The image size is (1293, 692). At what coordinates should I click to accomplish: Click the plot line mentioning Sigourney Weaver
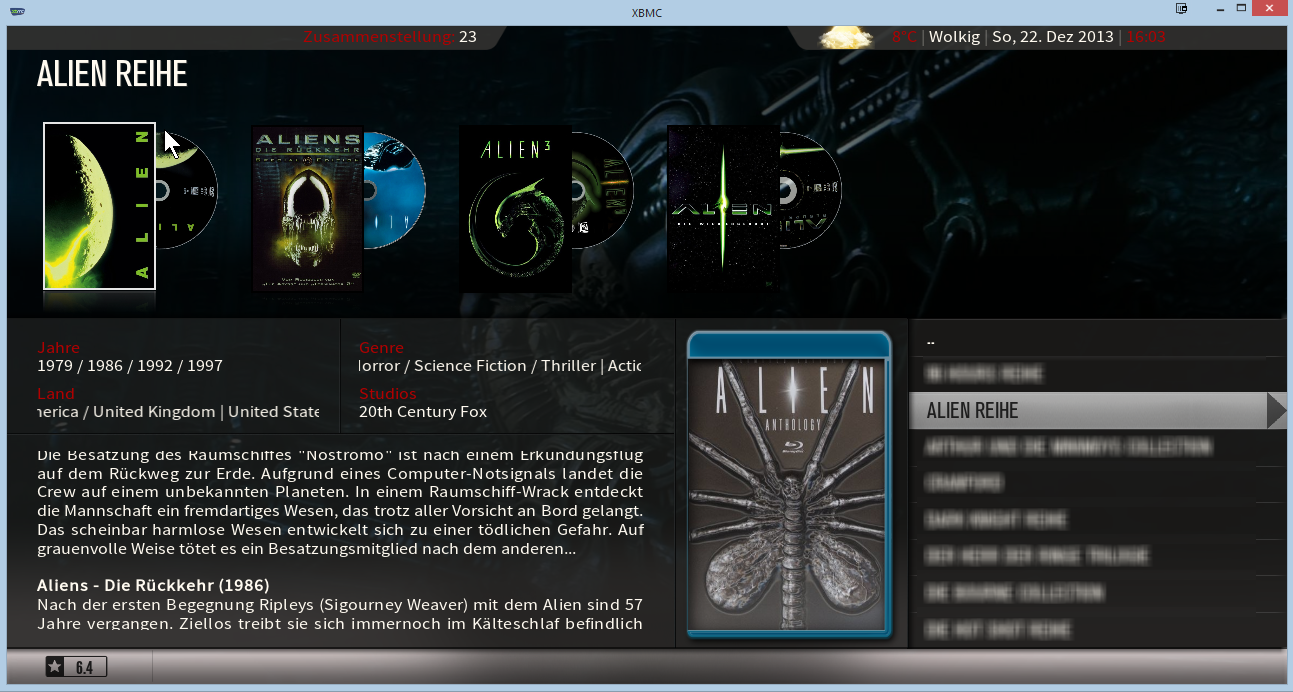[340, 605]
